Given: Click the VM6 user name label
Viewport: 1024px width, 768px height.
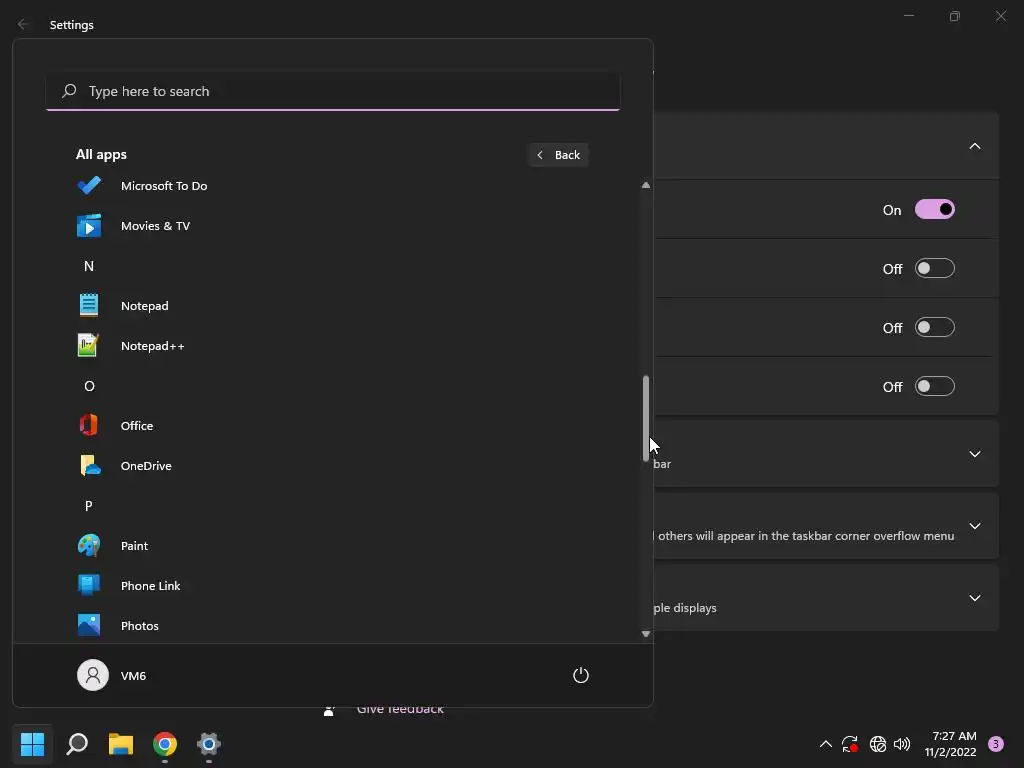Looking at the screenshot, I should coord(133,676).
